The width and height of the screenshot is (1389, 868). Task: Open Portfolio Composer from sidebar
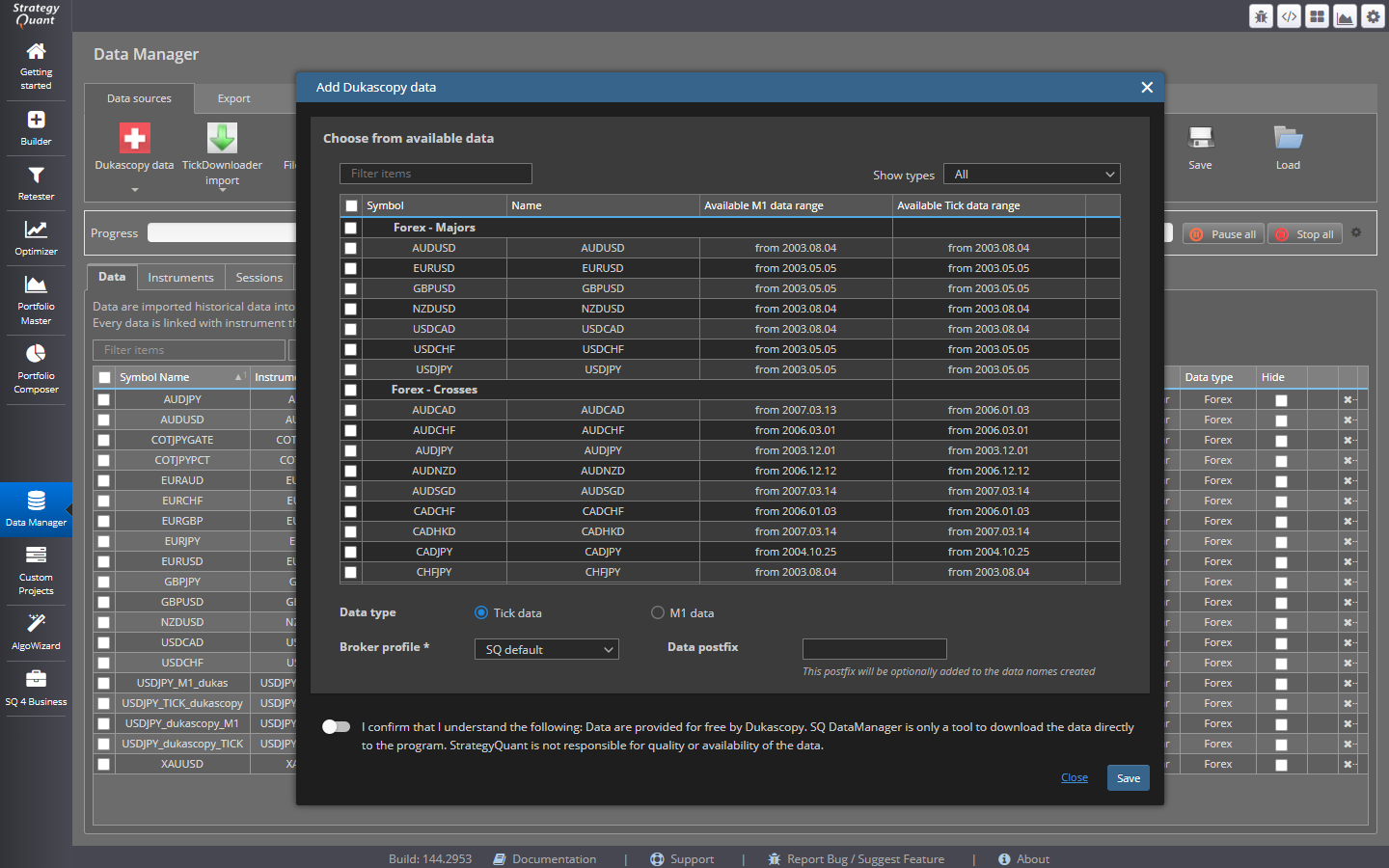click(x=36, y=368)
